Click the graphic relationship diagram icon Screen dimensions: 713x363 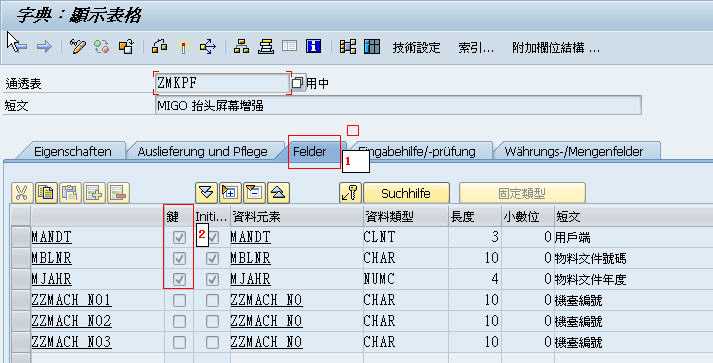click(x=348, y=46)
